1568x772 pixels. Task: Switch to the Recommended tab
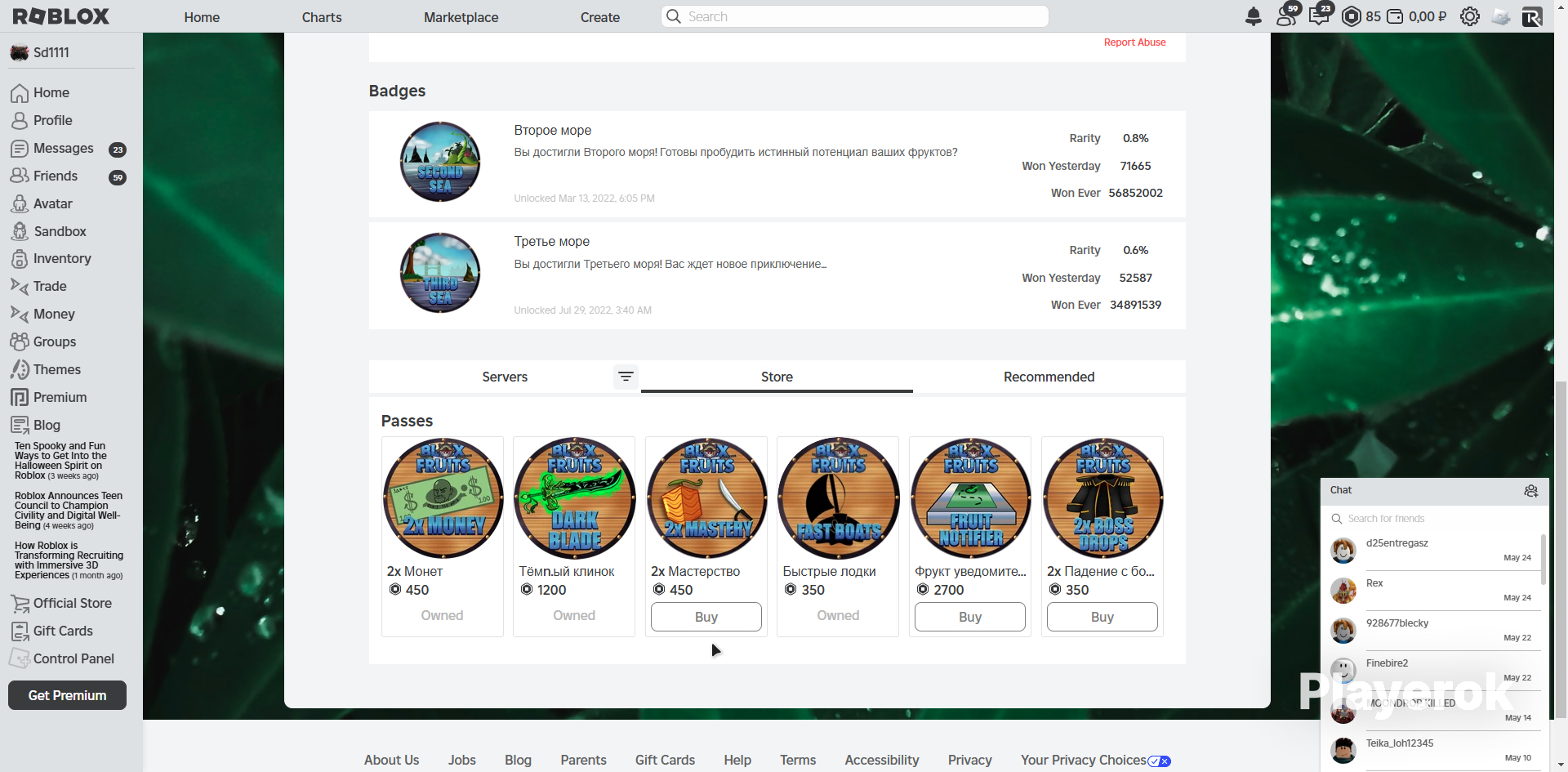tap(1049, 377)
